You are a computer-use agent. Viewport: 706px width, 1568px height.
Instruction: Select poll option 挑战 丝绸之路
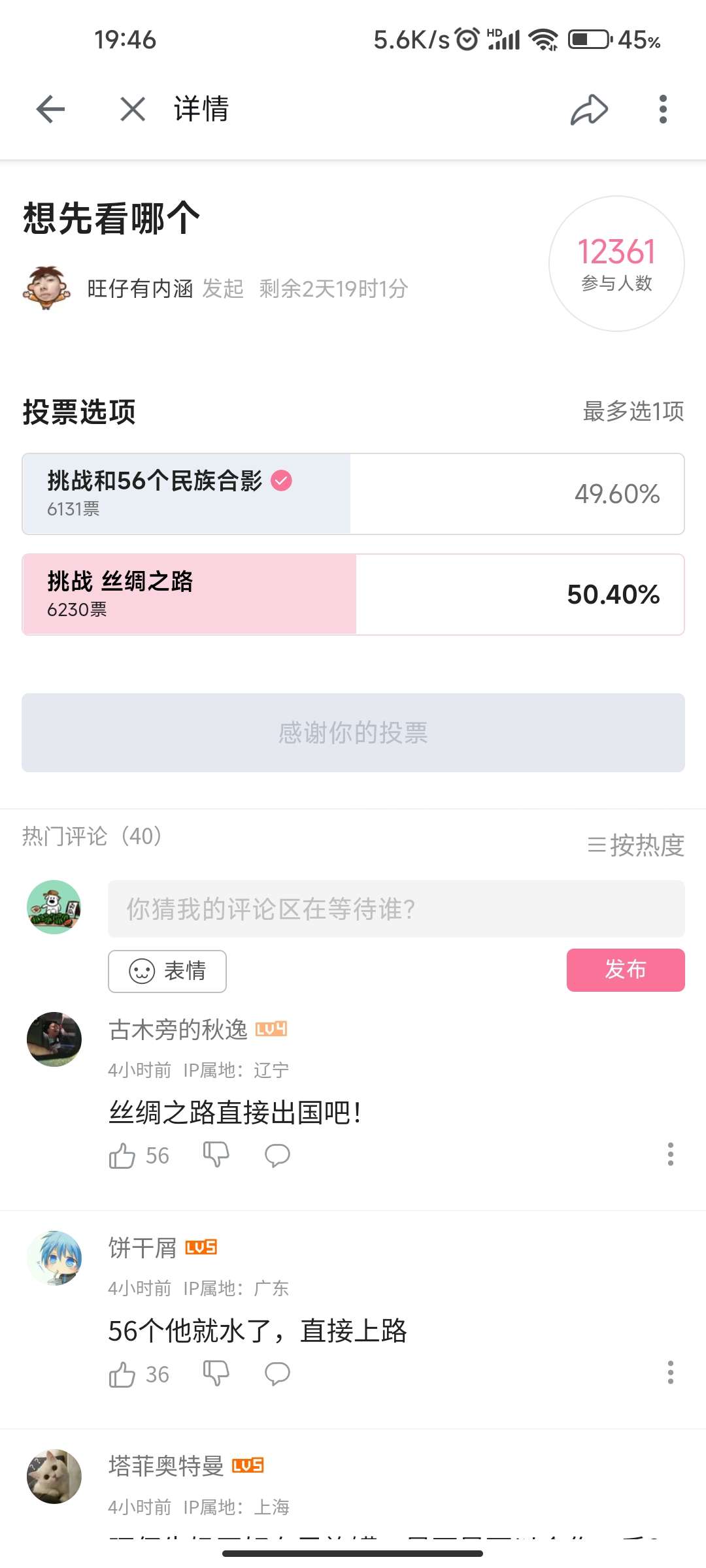pos(353,595)
